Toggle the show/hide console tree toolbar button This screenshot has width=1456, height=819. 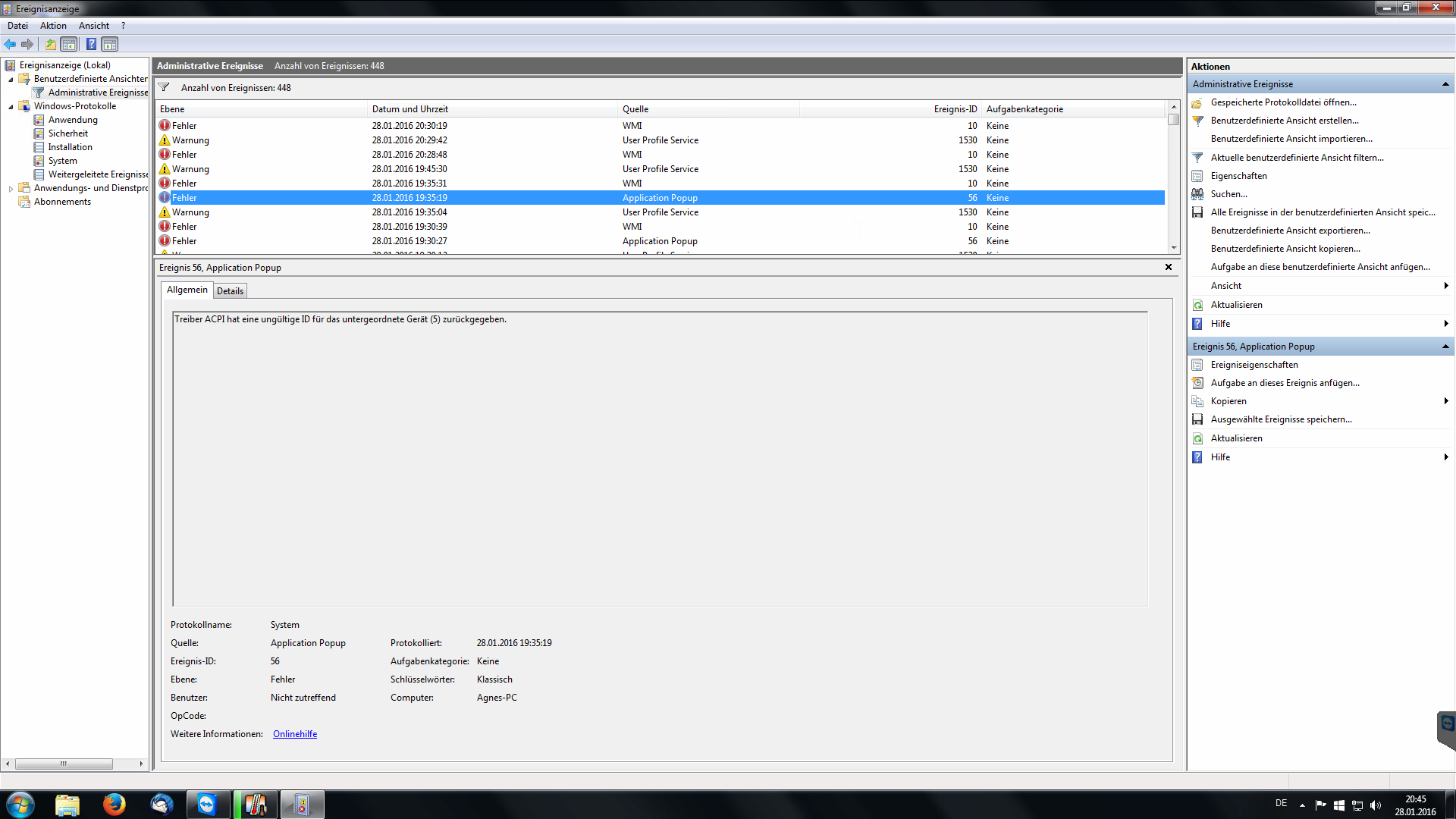tap(69, 44)
